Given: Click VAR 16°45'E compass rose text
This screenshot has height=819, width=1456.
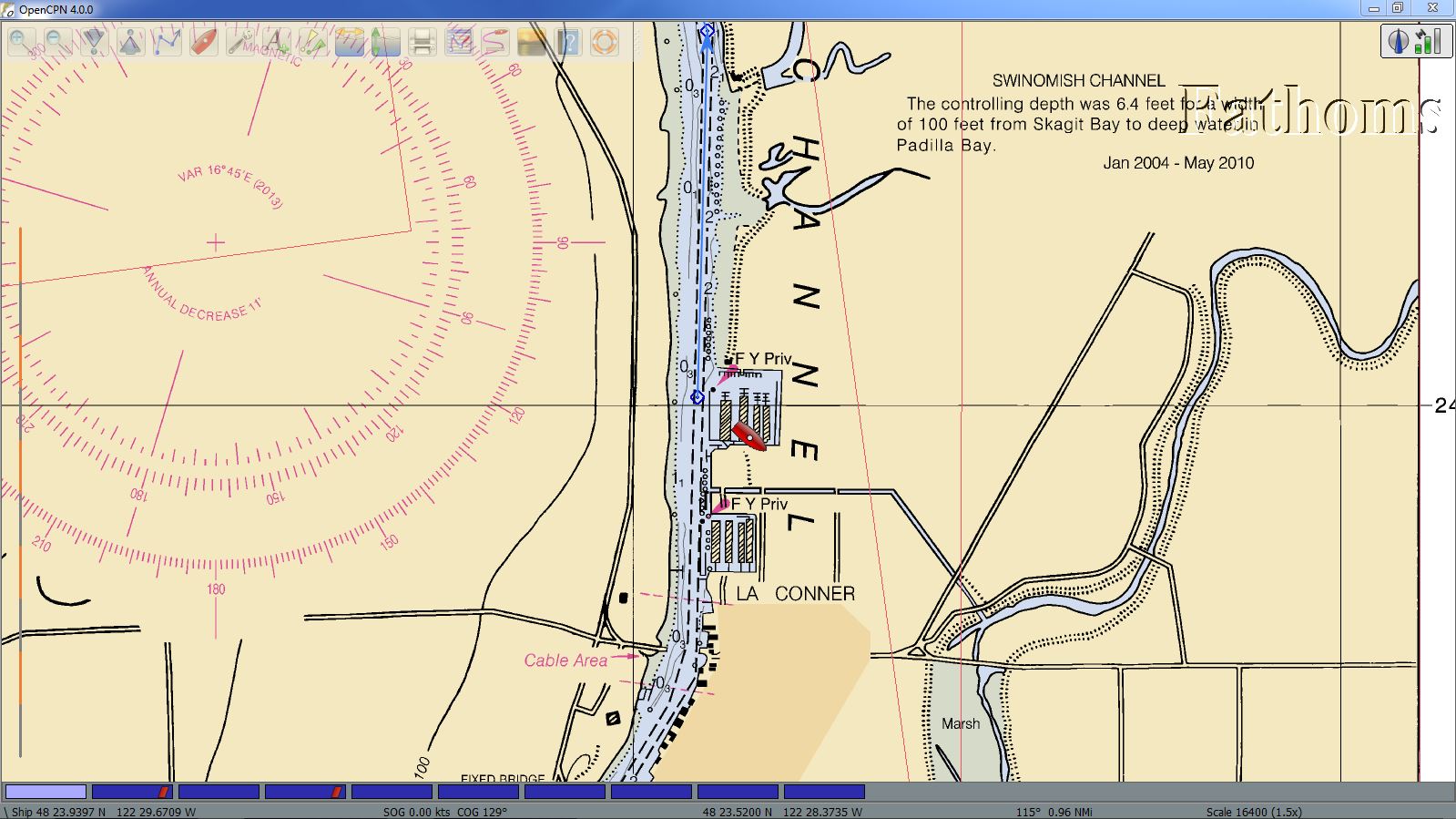Looking at the screenshot, I should (231, 185).
